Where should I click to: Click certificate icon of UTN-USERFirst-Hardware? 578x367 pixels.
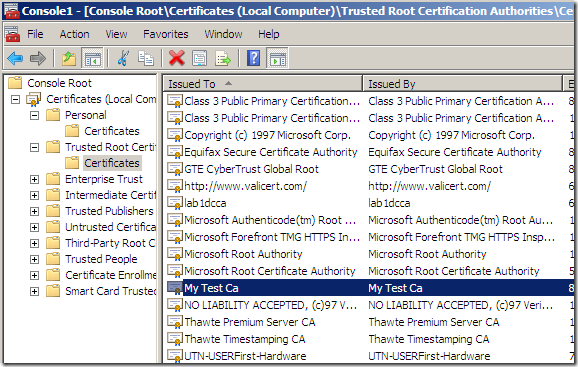click(x=175, y=356)
